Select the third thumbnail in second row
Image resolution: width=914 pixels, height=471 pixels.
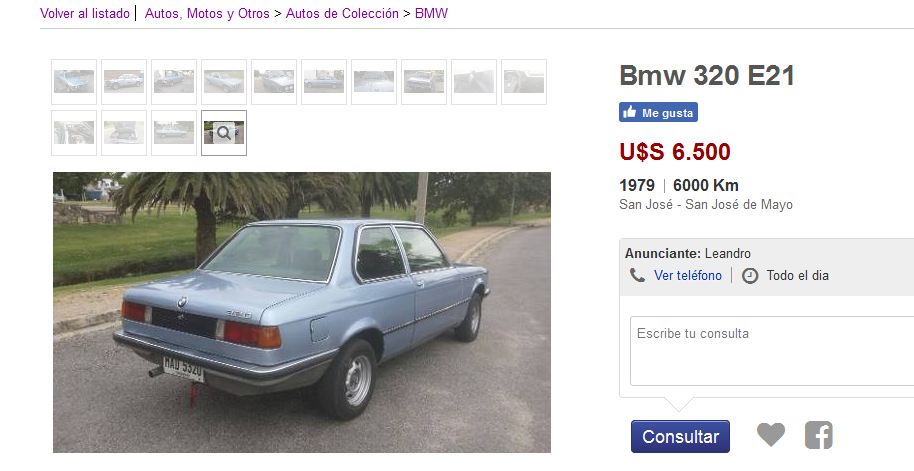(174, 133)
